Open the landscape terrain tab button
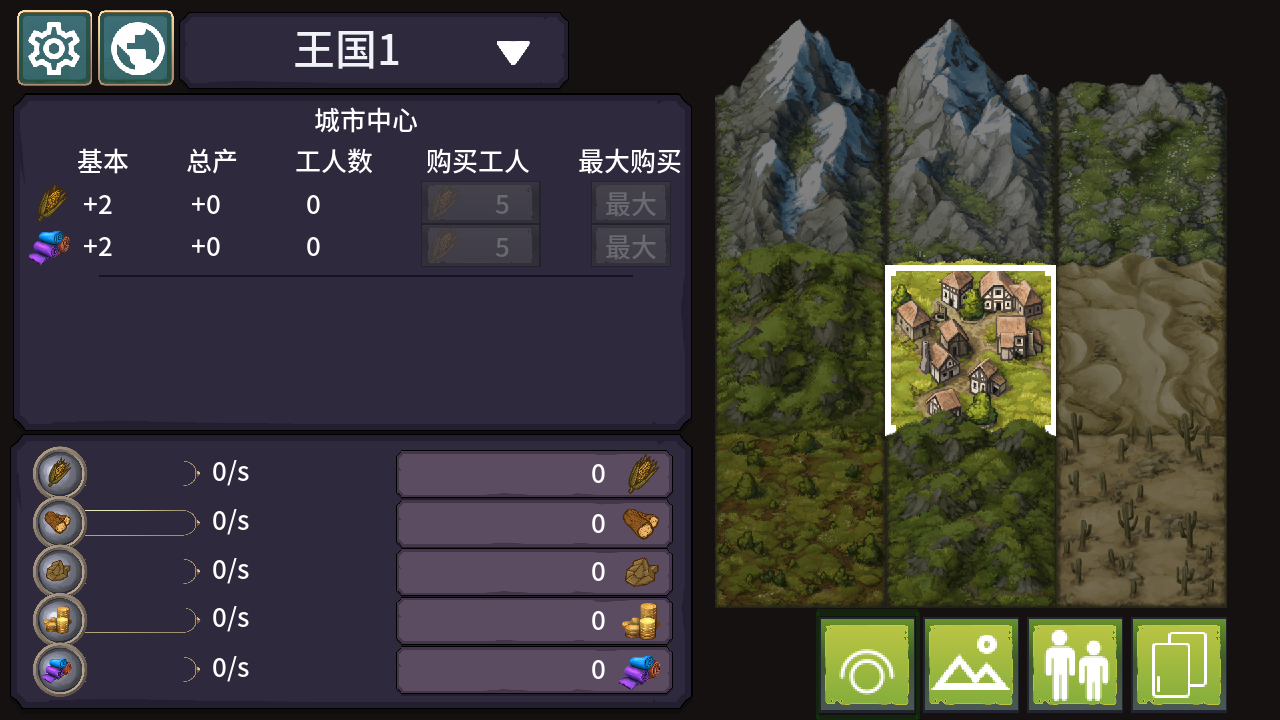The height and width of the screenshot is (720, 1280). pyautogui.click(x=971, y=665)
